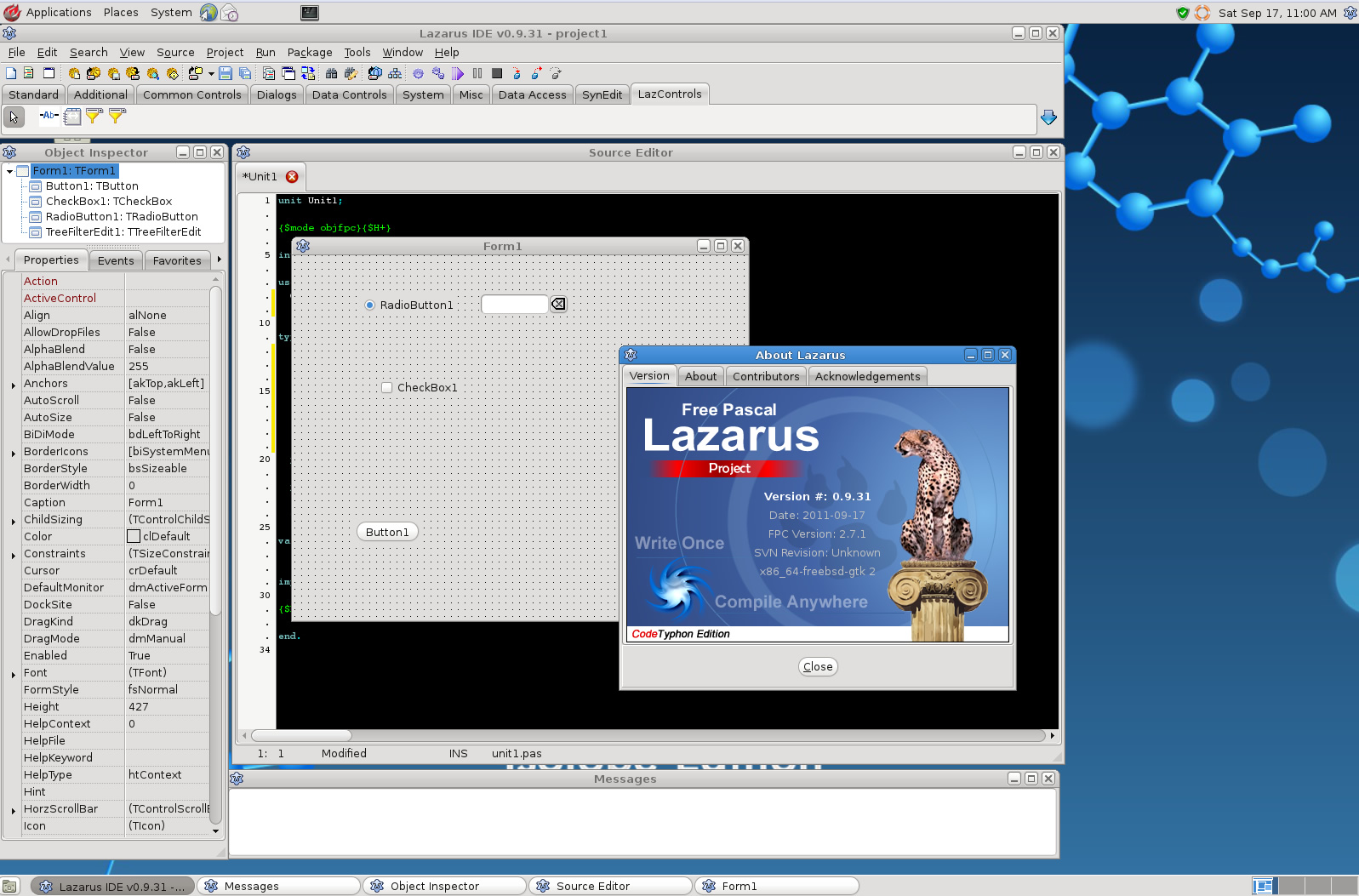Expand the BorderIcons property
The width and height of the screenshot is (1359, 896).
[x=14, y=453]
